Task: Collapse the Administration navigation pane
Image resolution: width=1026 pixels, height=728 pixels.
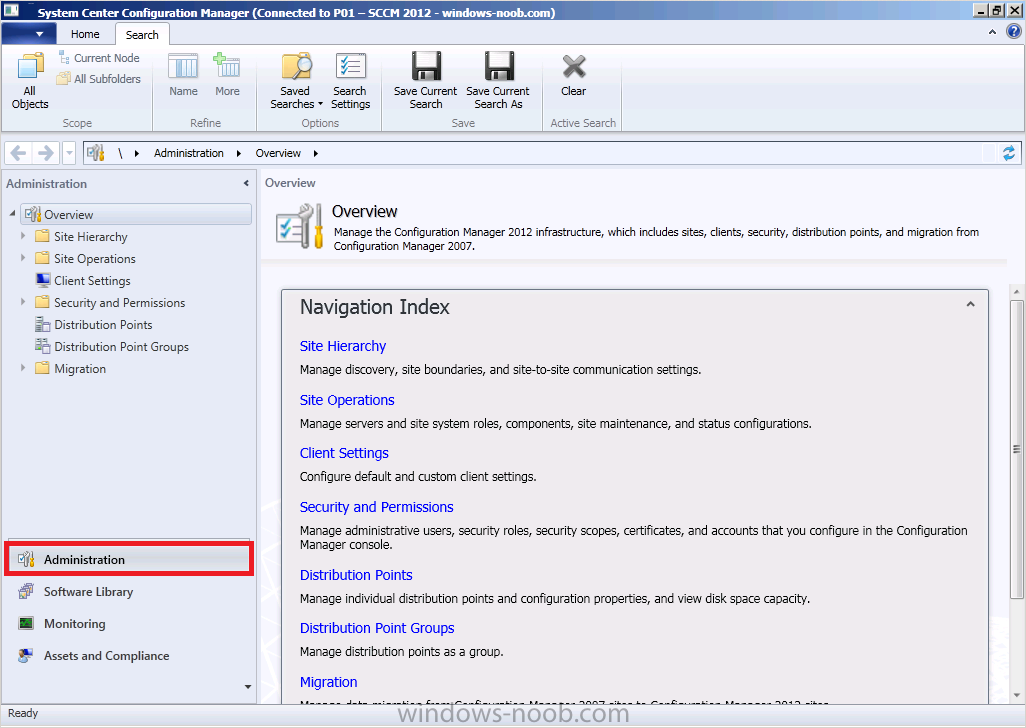Action: (246, 184)
